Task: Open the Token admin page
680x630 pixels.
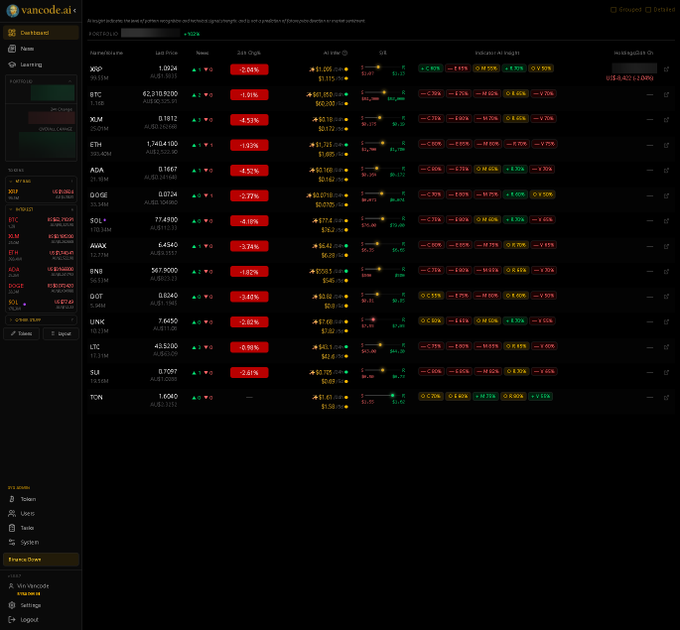Action: tap(41, 499)
